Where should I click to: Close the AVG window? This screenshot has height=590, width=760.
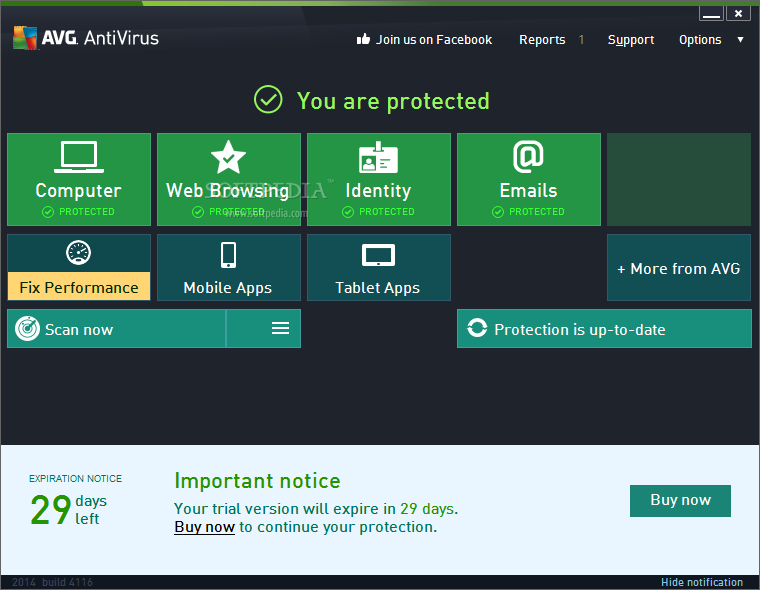click(x=738, y=14)
